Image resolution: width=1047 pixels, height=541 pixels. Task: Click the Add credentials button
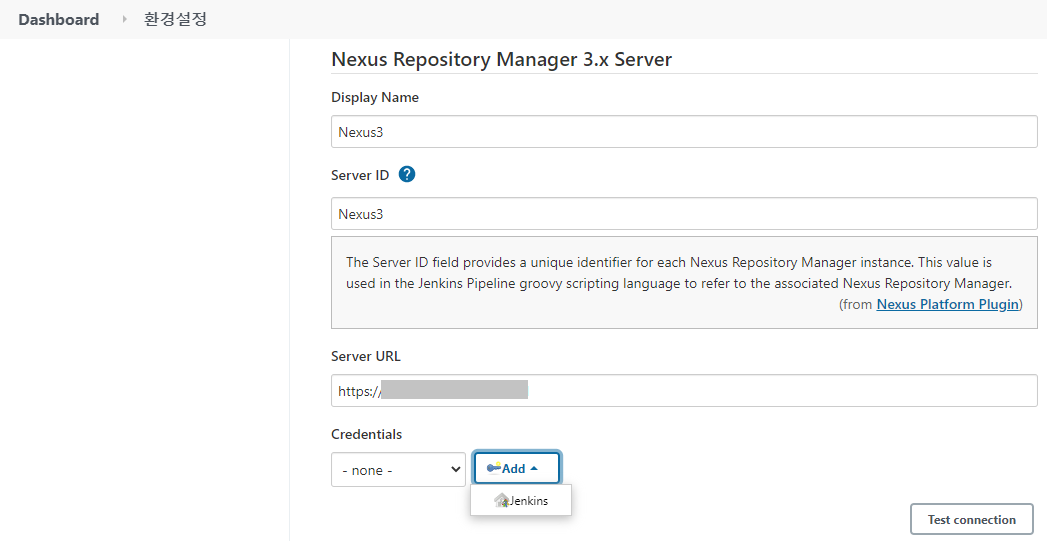pyautogui.click(x=517, y=468)
